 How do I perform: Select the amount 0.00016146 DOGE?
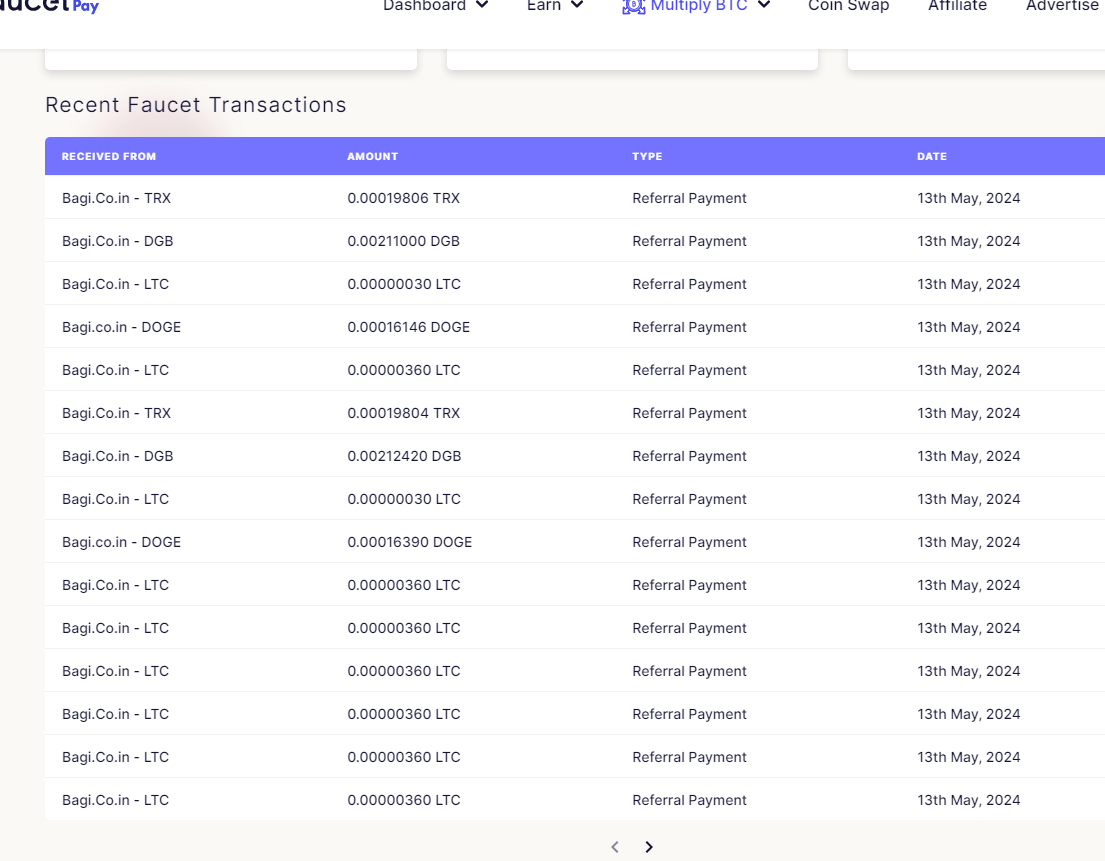click(x=408, y=327)
